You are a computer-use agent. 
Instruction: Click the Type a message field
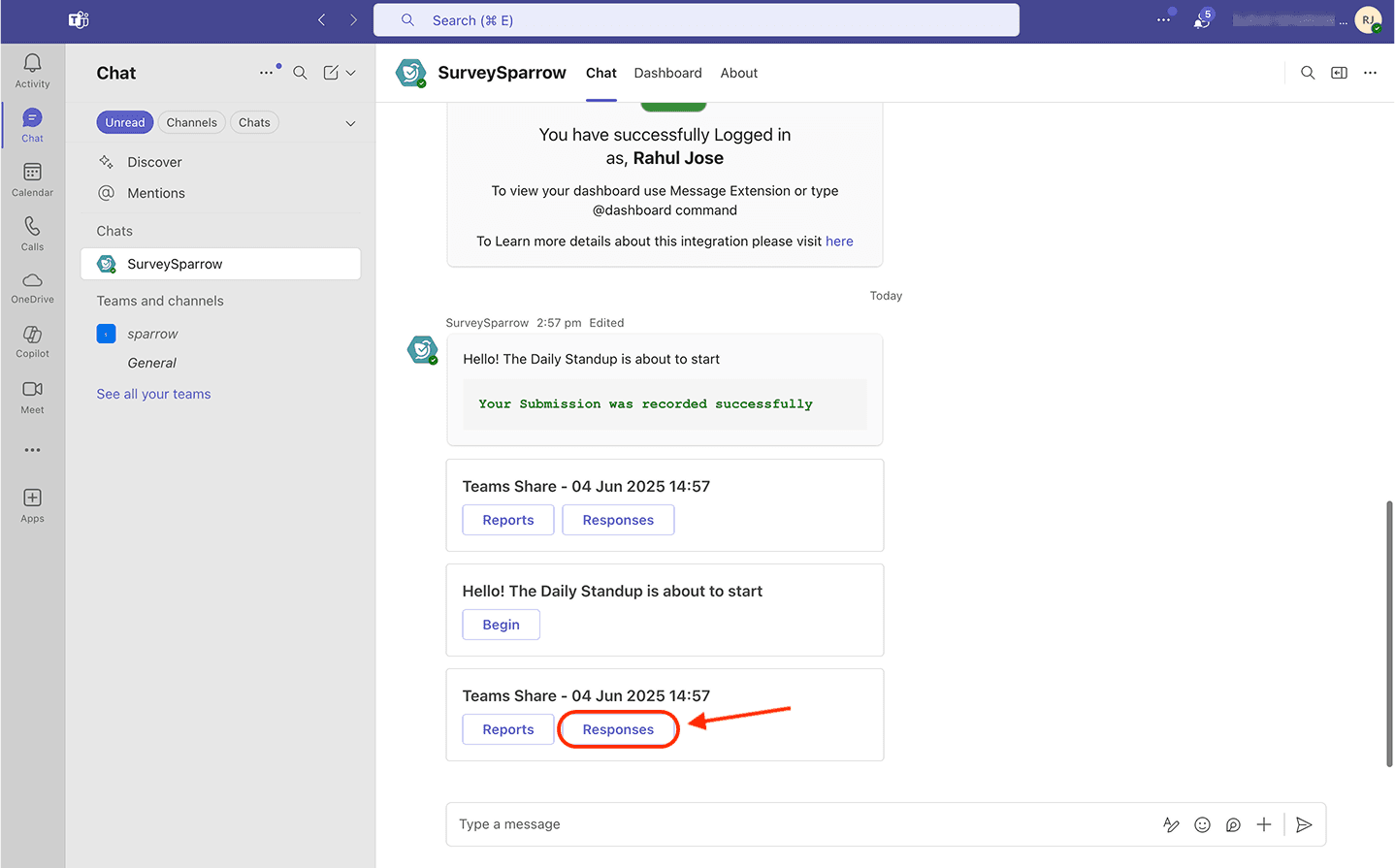click(x=795, y=824)
